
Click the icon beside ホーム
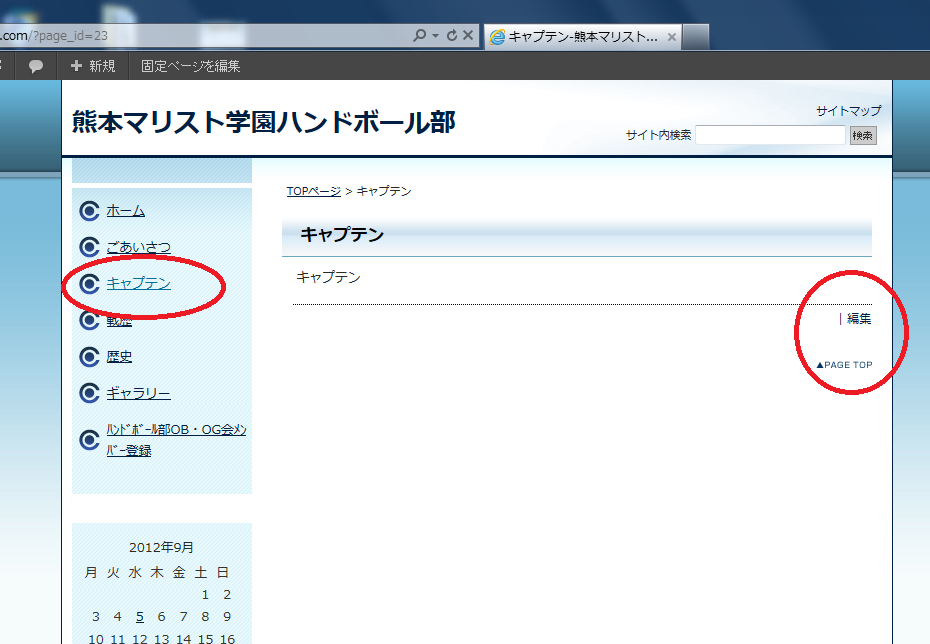[90, 211]
